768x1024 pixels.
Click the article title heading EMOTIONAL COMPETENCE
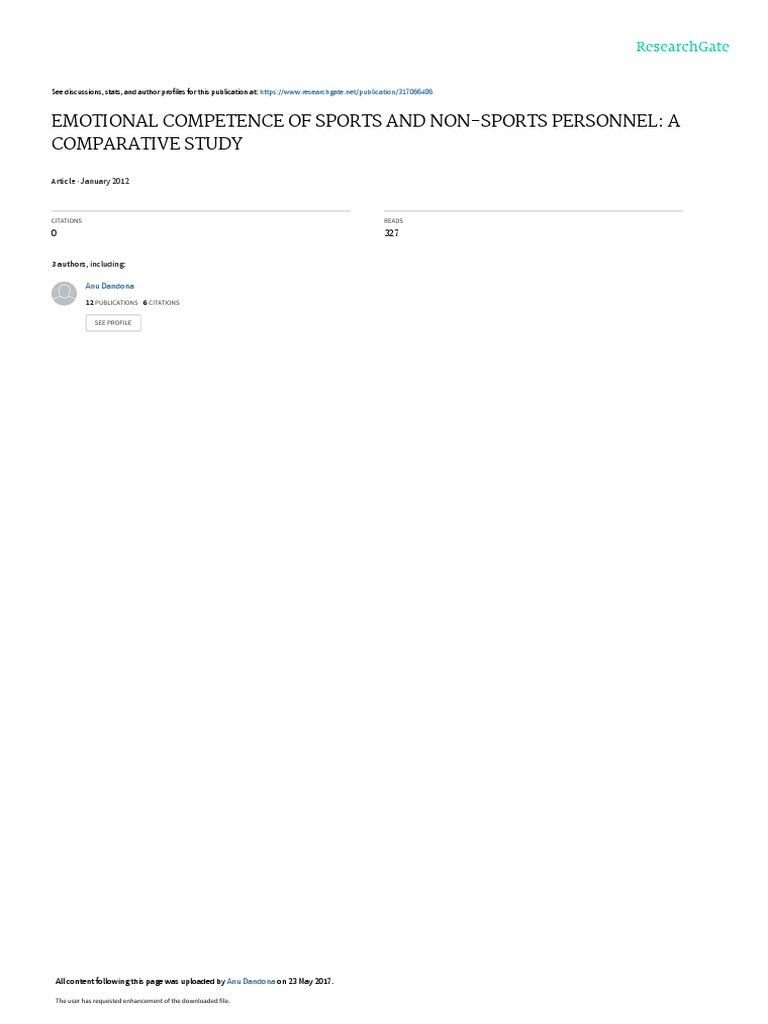click(x=366, y=132)
